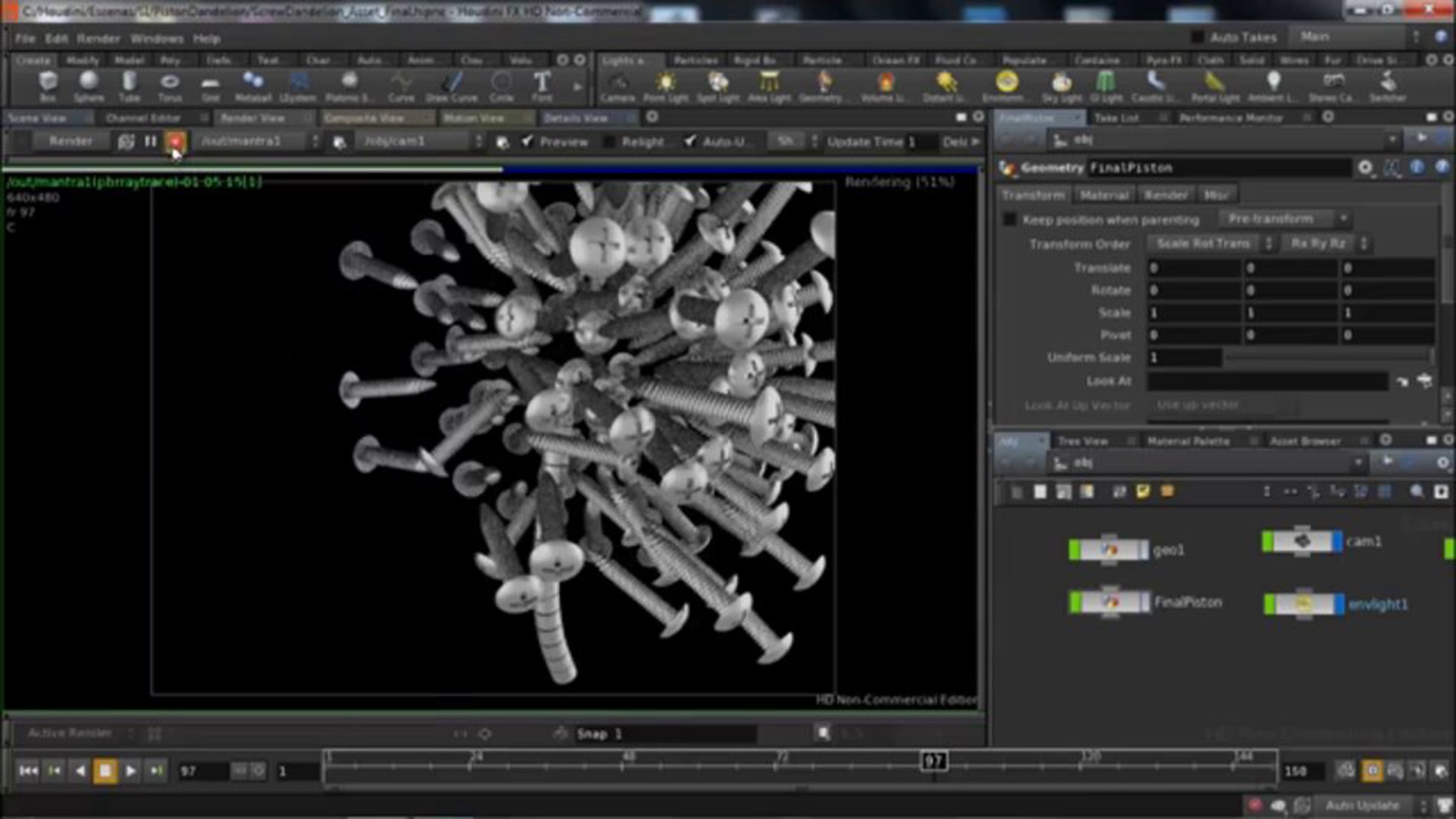Pause the render with pause icon
Screen dimensions: 1456x819
[x=150, y=141]
